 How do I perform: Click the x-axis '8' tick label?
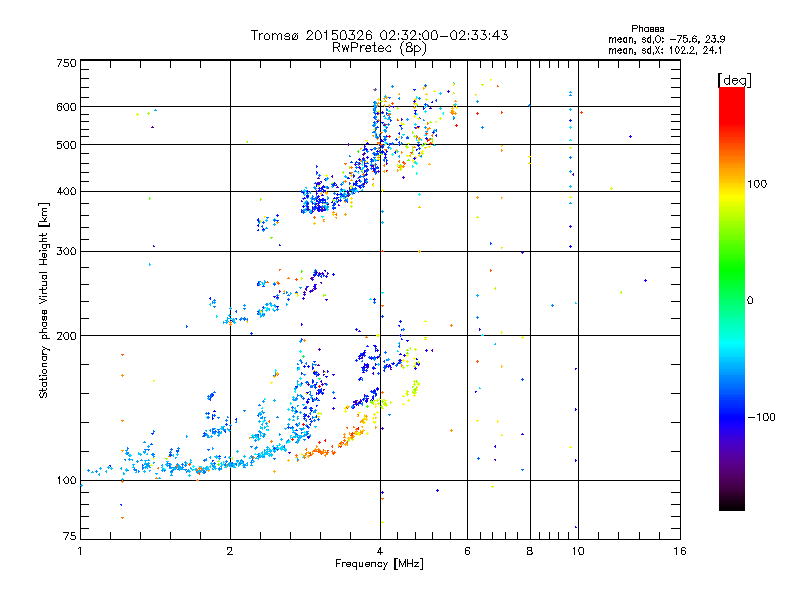coord(530,551)
